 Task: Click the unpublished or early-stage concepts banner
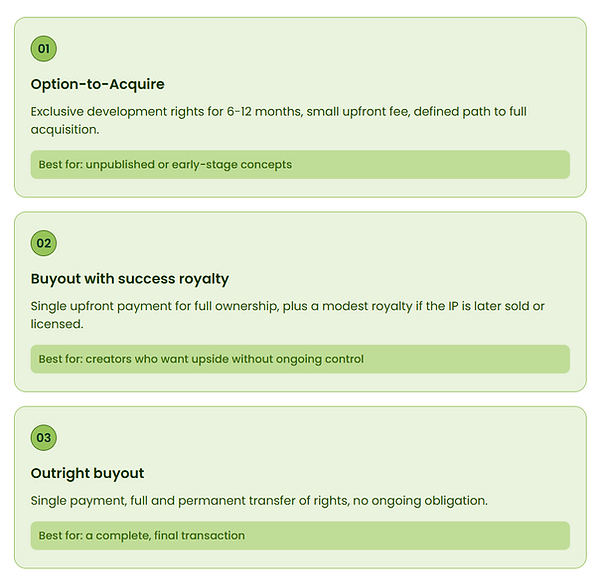(x=300, y=165)
